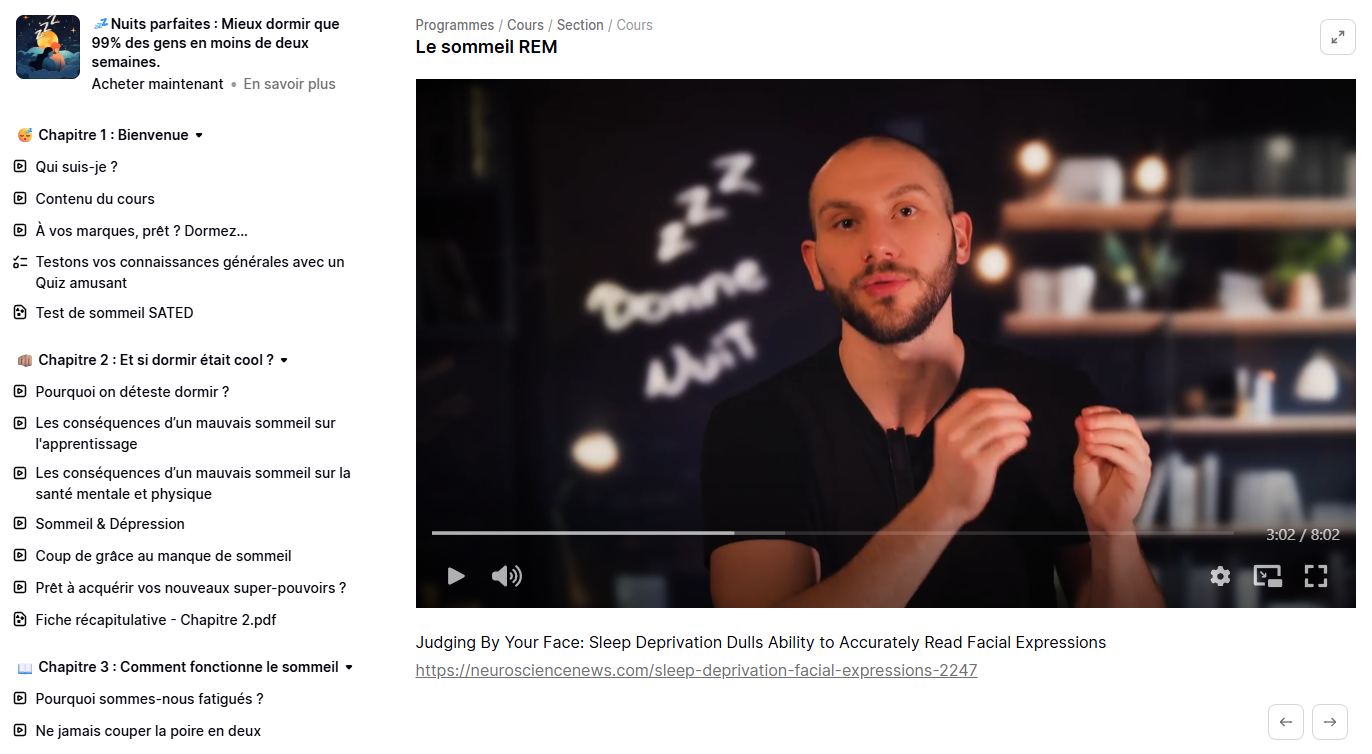Viewport: 1372px width, 754px height.
Task: Go to previous lesson arrow
Action: [1286, 722]
